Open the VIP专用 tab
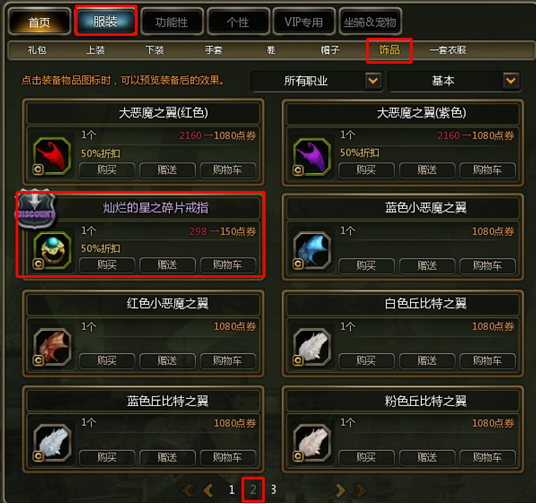The height and width of the screenshot is (504, 537). (x=303, y=22)
